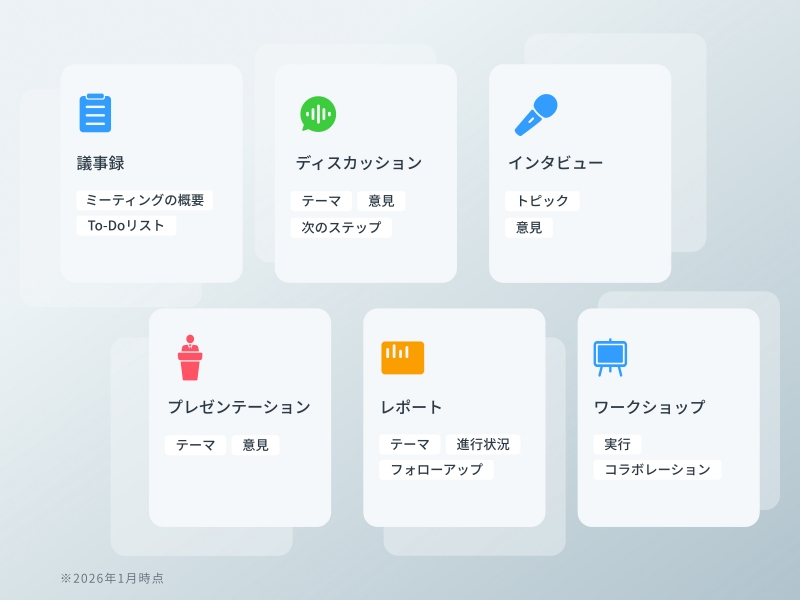Select 意見 tag in the プレゼンテーション card
This screenshot has width=800, height=600.
click(255, 445)
